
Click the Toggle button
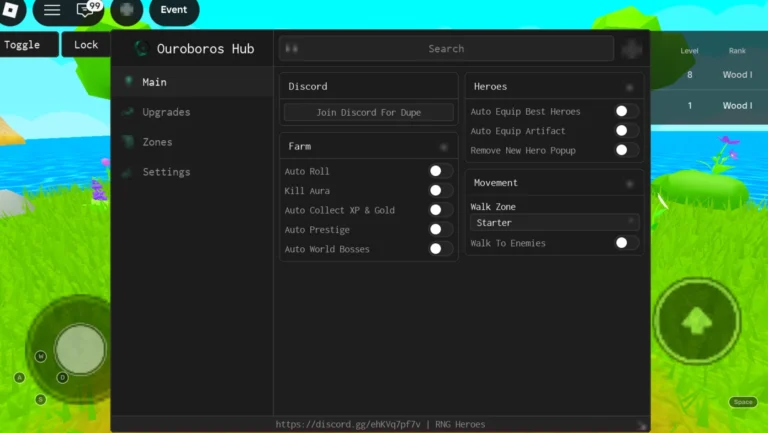coord(29,45)
